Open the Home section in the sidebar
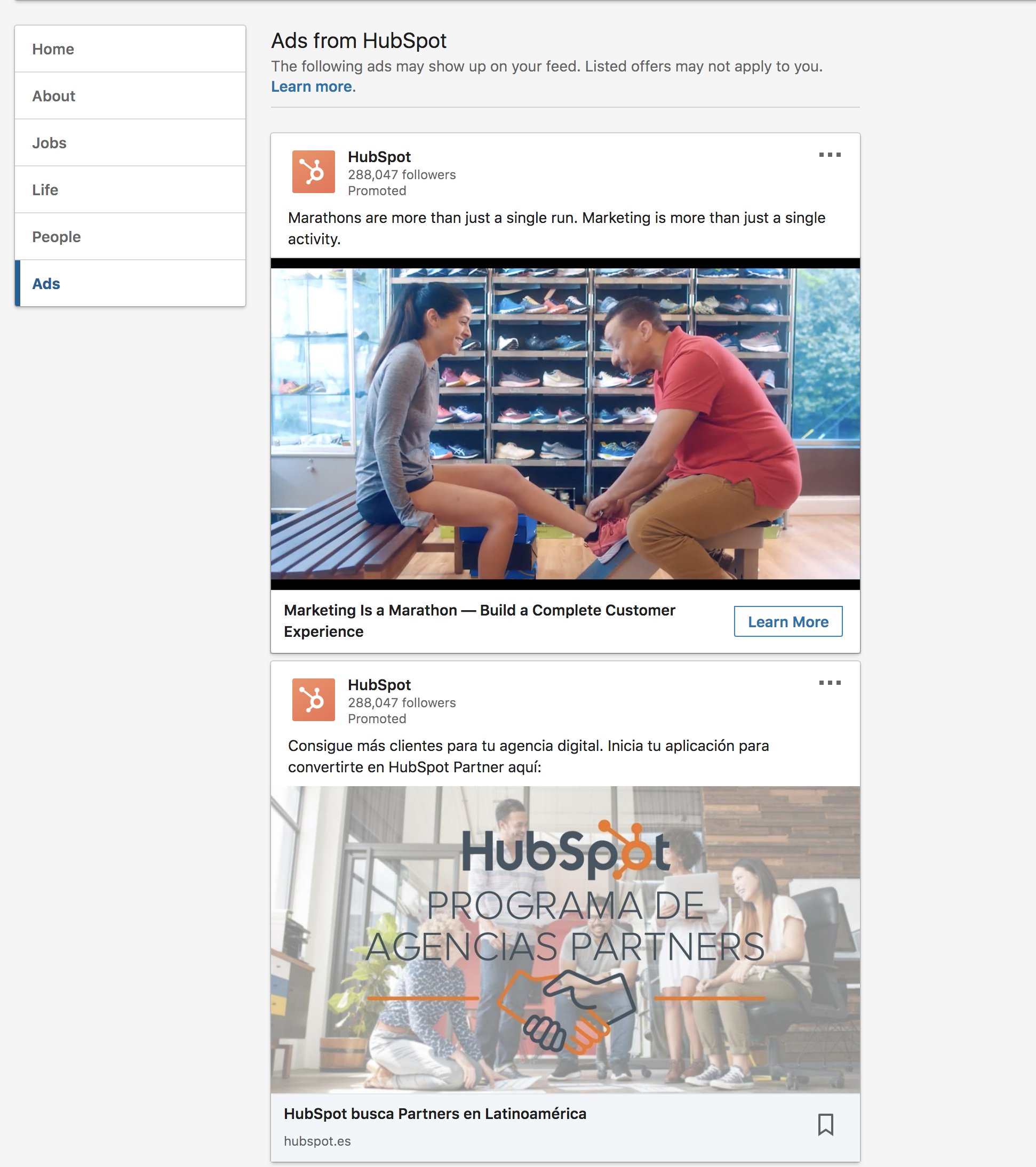 click(x=130, y=49)
